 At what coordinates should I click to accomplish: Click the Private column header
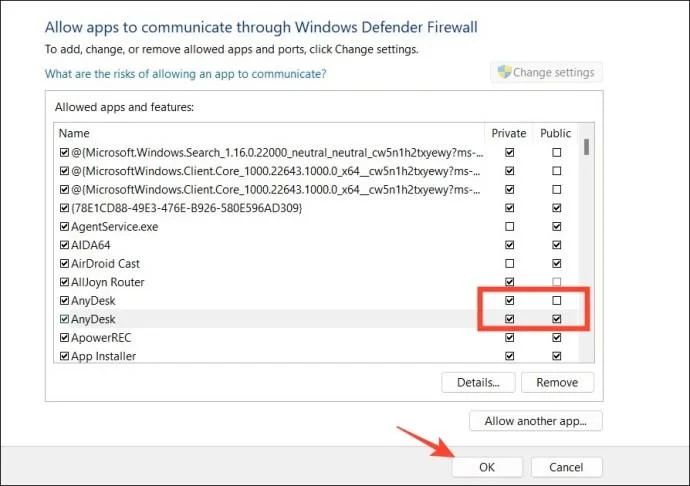point(509,133)
